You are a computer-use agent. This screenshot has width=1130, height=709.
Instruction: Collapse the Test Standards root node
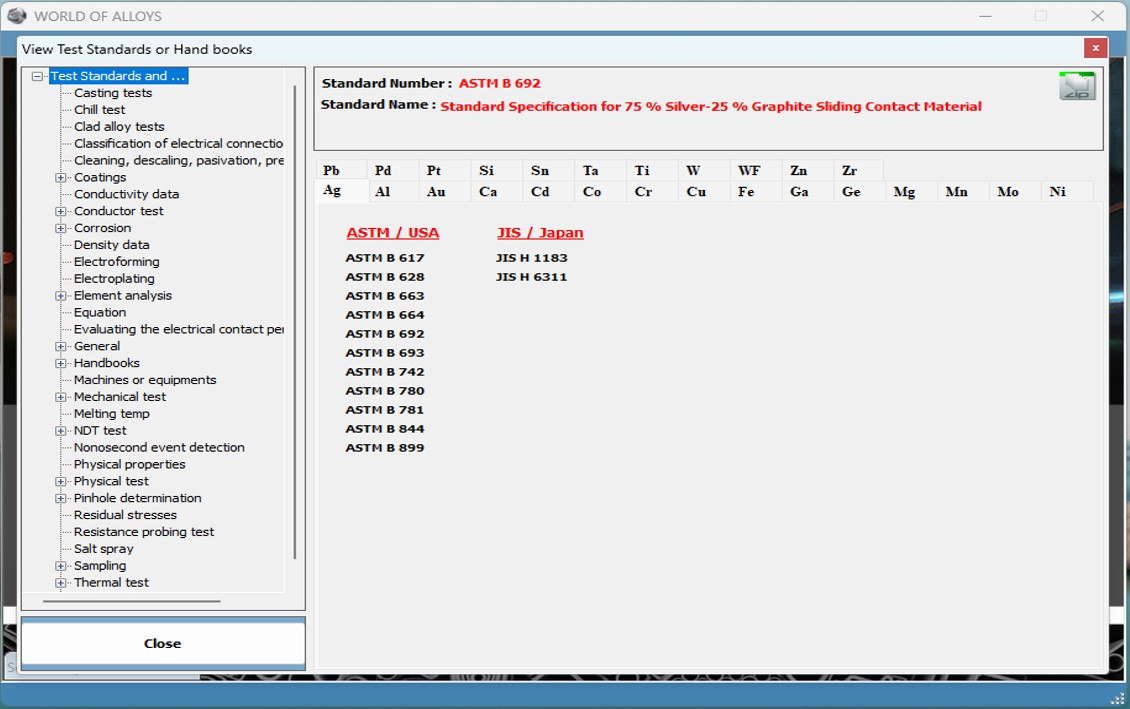(37, 76)
